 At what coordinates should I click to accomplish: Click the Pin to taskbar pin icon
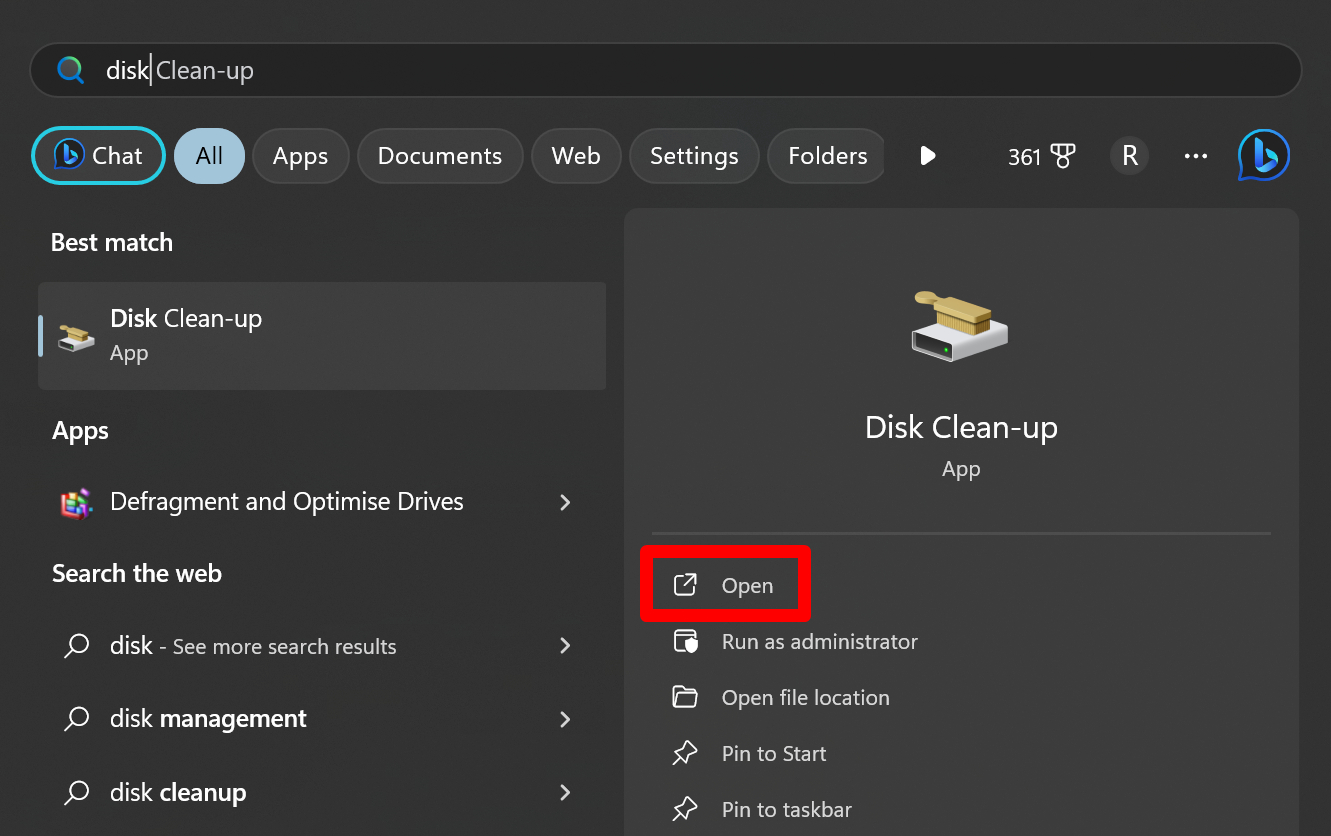point(685,809)
